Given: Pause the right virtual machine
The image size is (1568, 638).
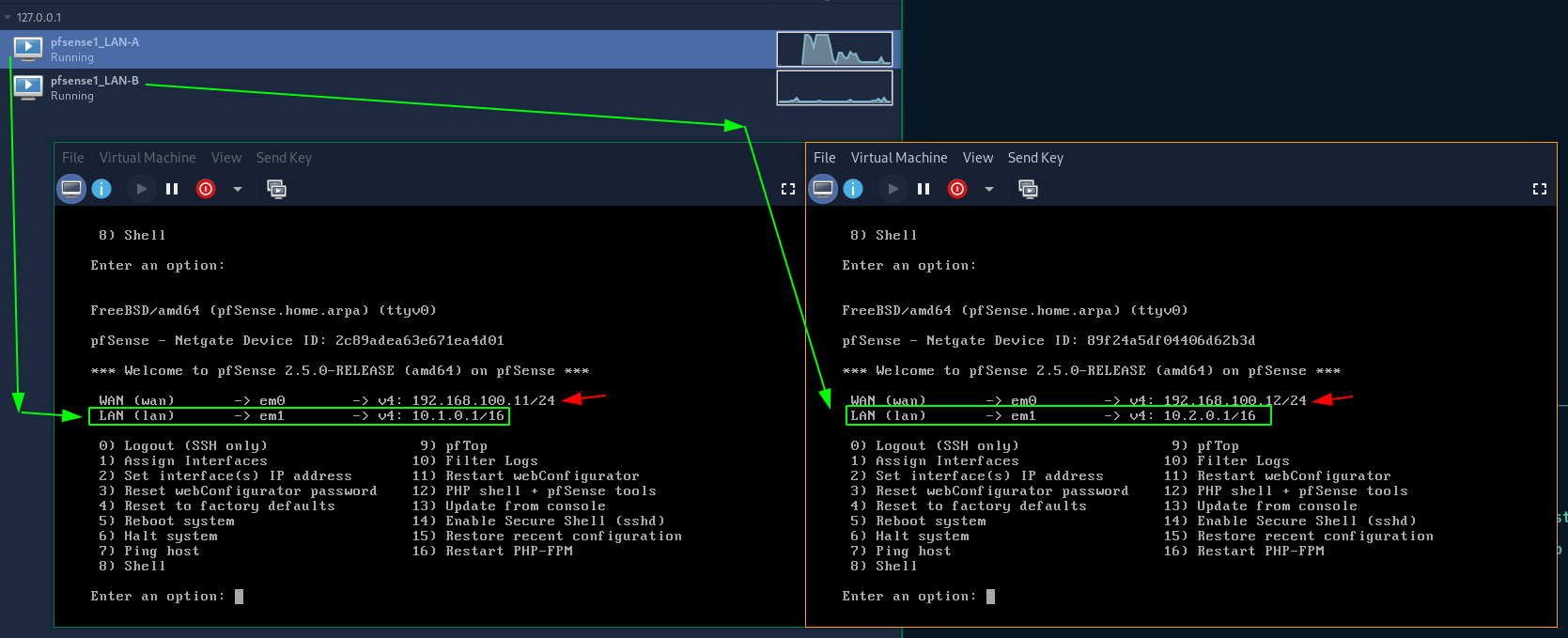Looking at the screenshot, I should (x=924, y=189).
